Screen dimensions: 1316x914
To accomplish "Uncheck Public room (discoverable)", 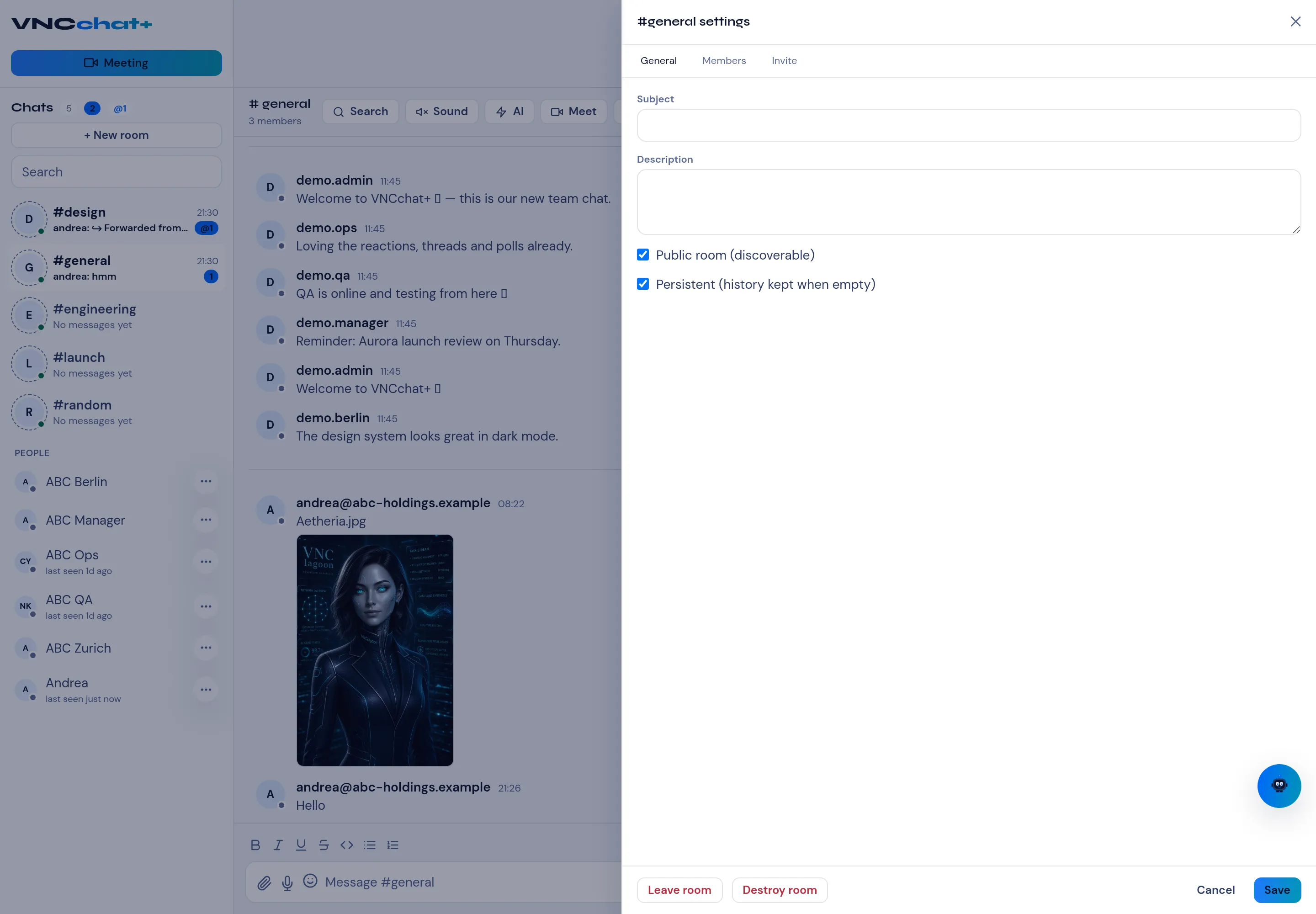I will coord(643,255).
